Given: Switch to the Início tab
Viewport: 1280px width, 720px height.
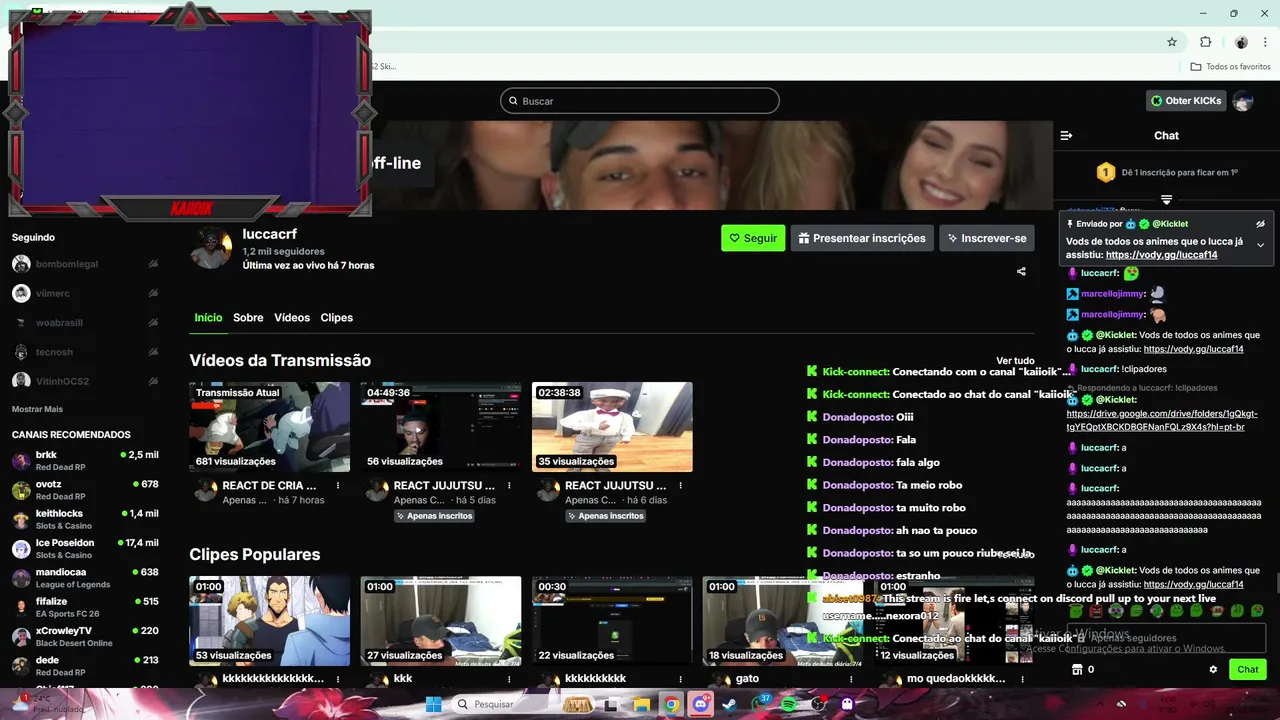Looking at the screenshot, I should (x=208, y=317).
